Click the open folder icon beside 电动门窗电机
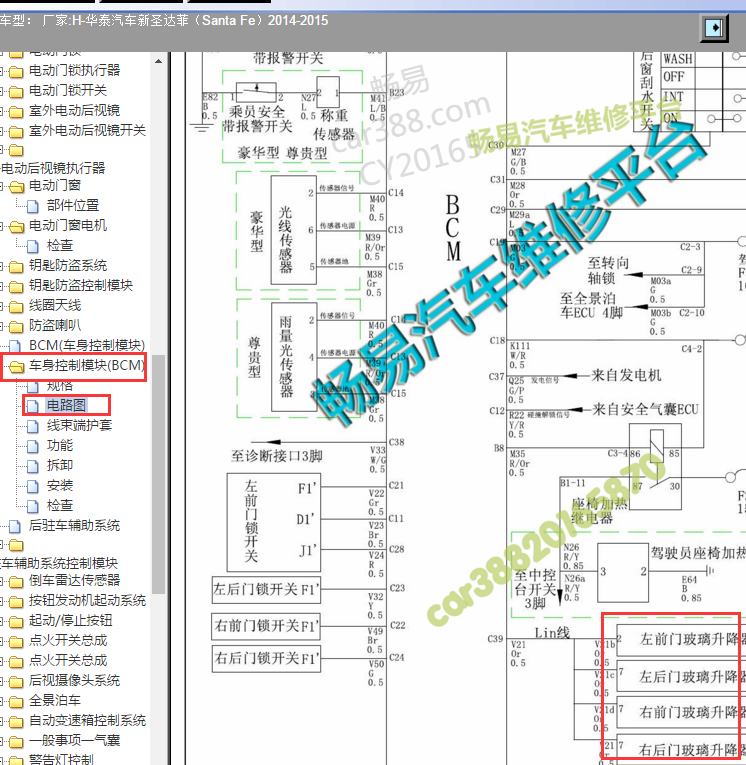The width and height of the screenshot is (746, 765). tap(16, 226)
